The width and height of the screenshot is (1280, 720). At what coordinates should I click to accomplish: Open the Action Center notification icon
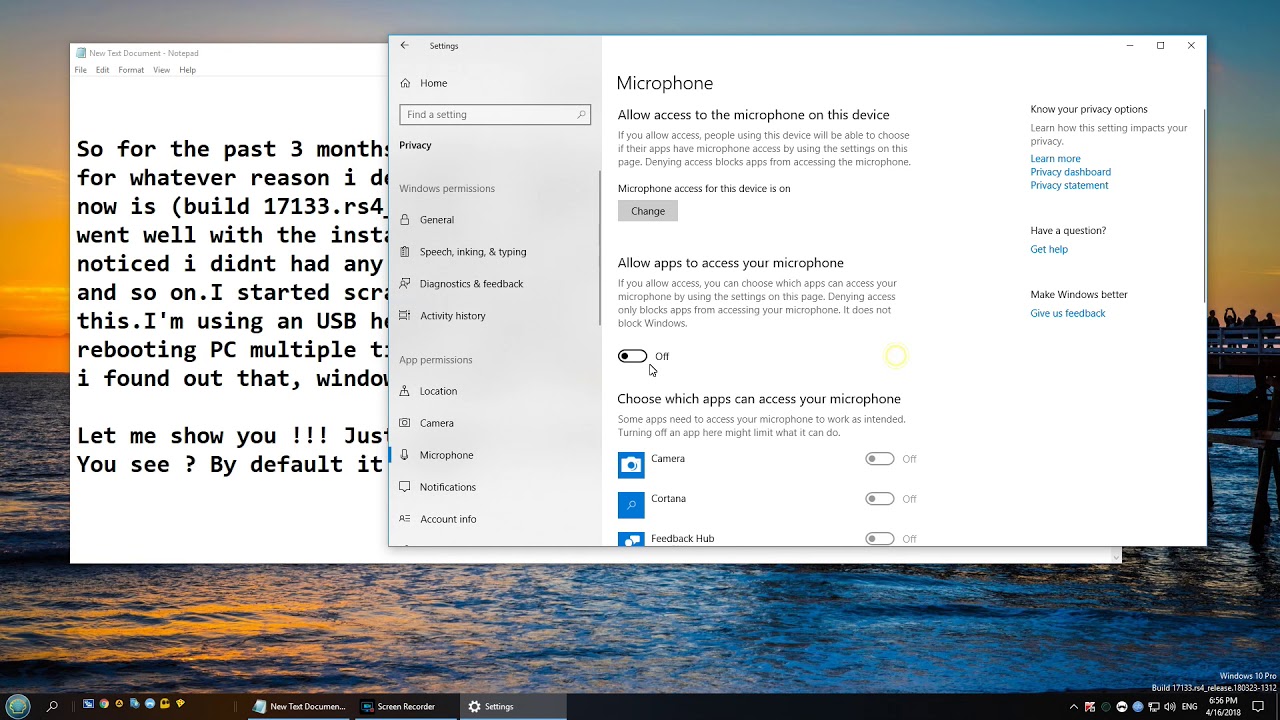pos(1258,706)
